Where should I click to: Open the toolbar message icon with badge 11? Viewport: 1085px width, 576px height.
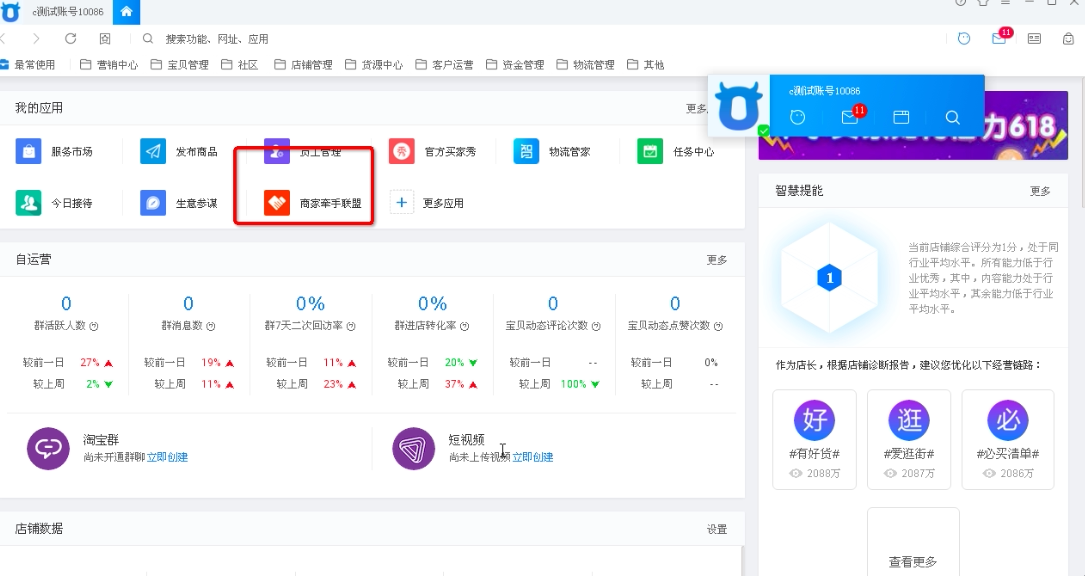(x=1000, y=38)
